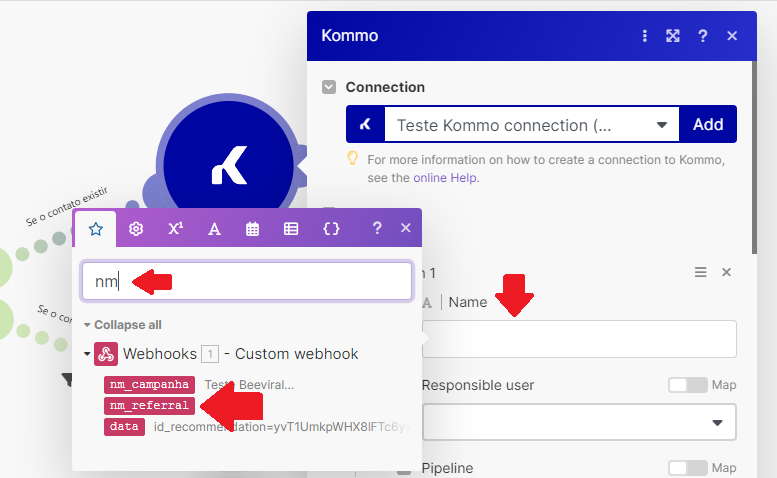
Task: Open the Teste Kommo connection dropdown
Action: coord(532,125)
